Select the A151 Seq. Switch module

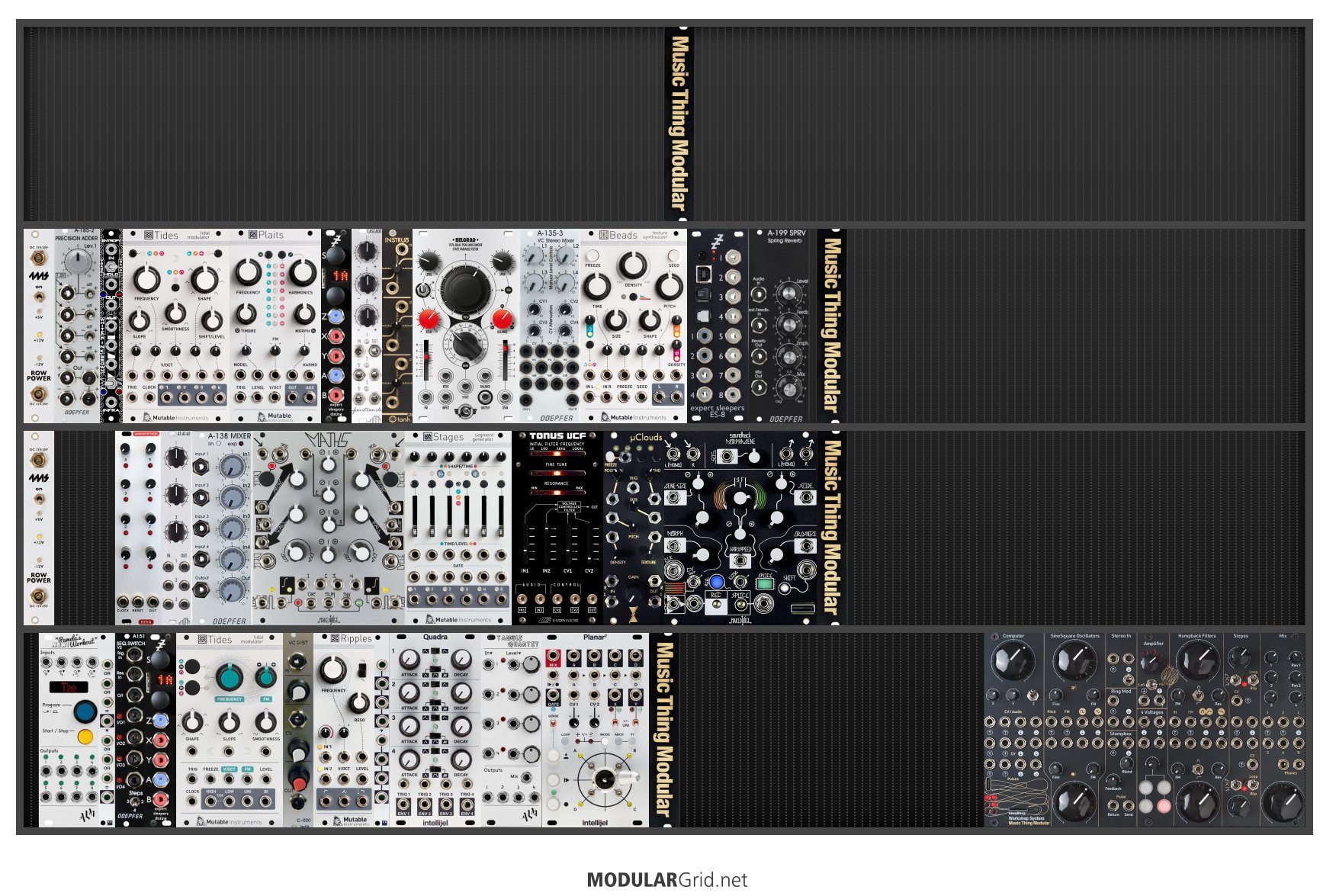coord(130,731)
